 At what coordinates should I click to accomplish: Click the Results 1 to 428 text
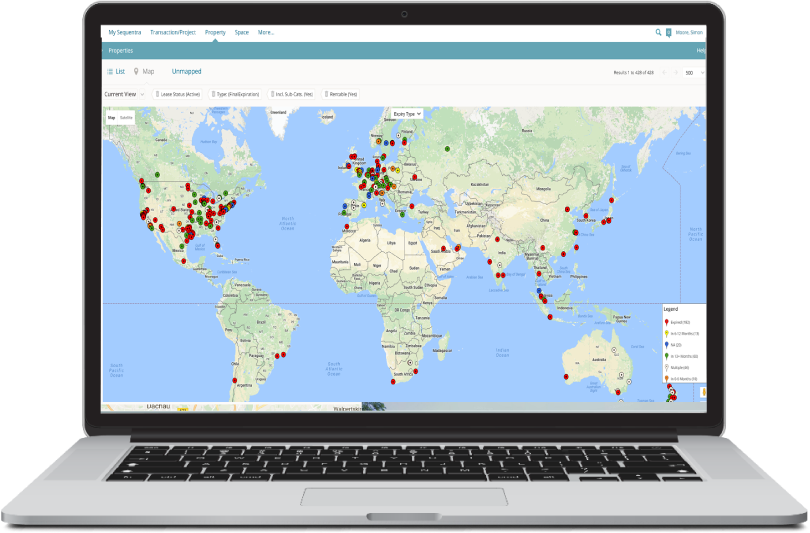click(633, 73)
